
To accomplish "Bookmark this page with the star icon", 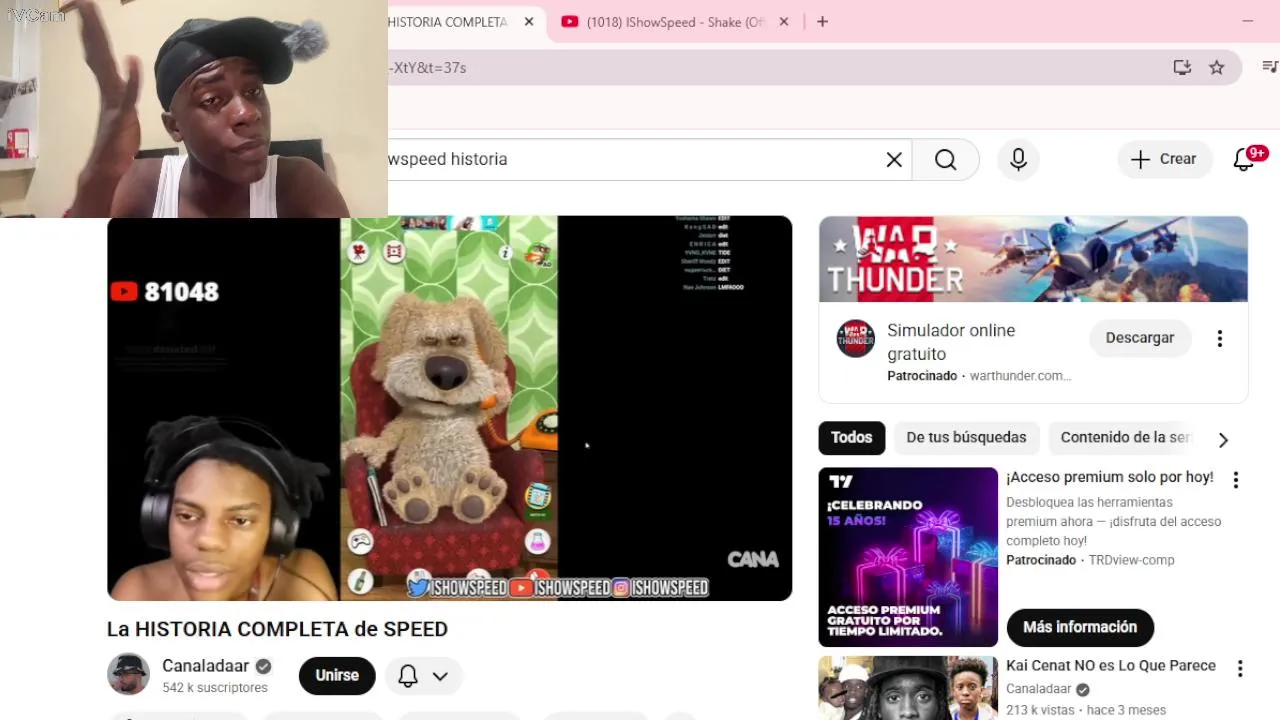I will click(x=1216, y=67).
